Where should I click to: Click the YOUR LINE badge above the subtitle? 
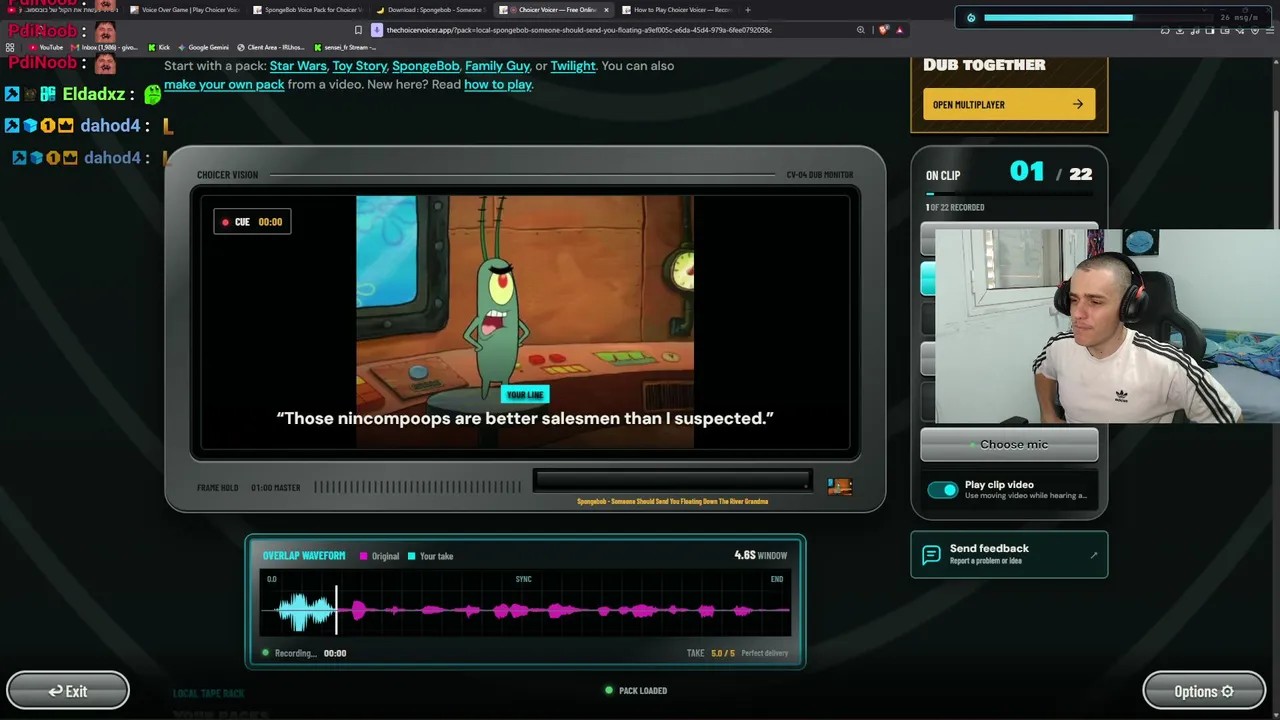tap(525, 395)
